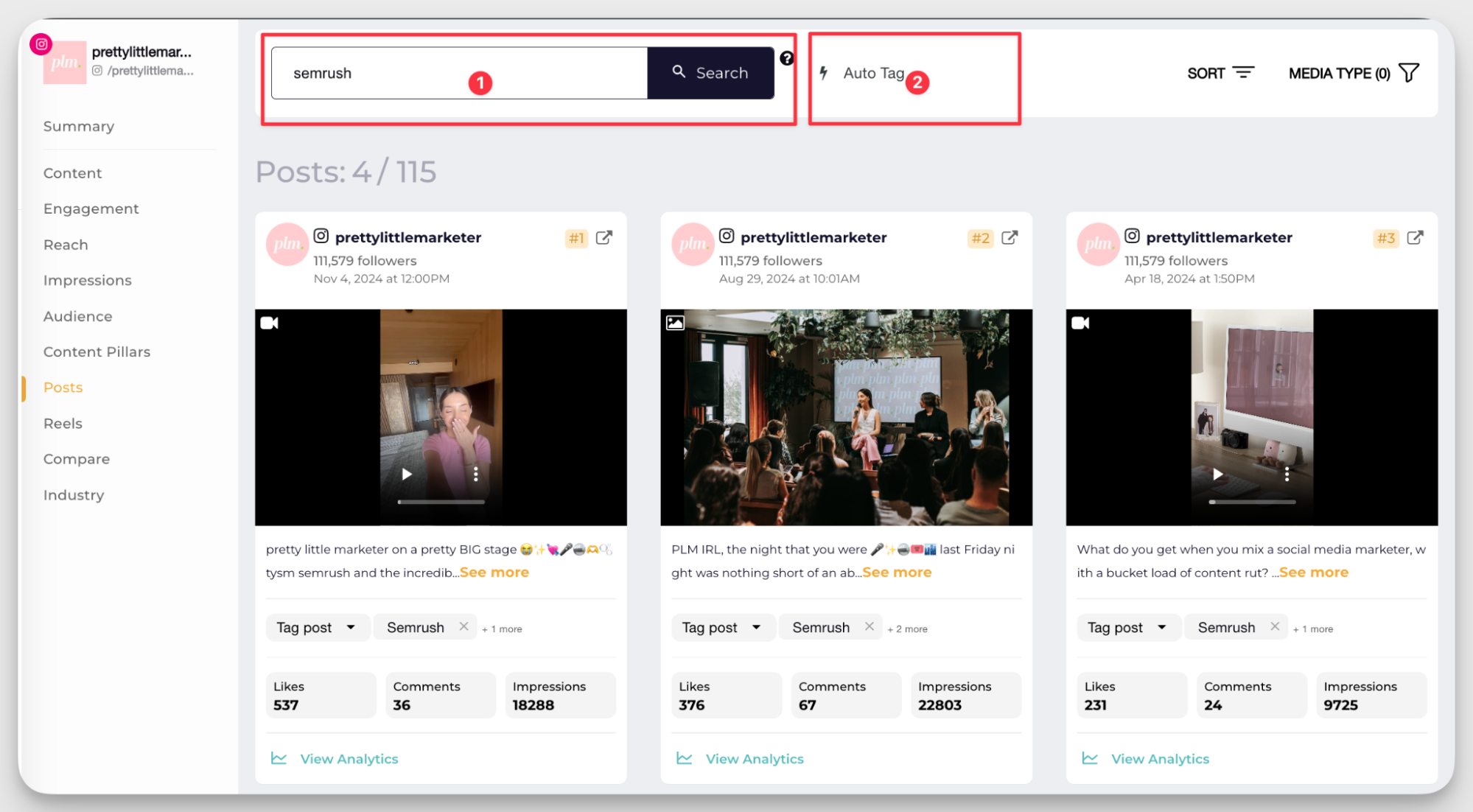Click the Auto Tag button
The image size is (1473, 812).
coord(862,73)
